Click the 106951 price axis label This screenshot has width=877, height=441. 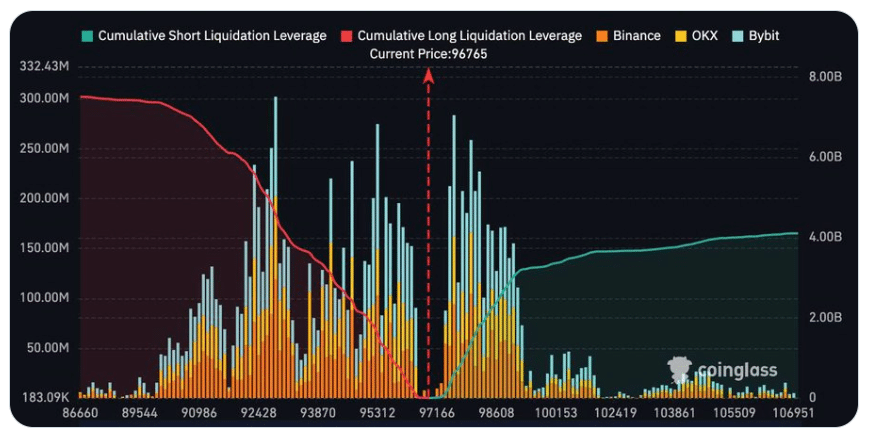point(793,414)
